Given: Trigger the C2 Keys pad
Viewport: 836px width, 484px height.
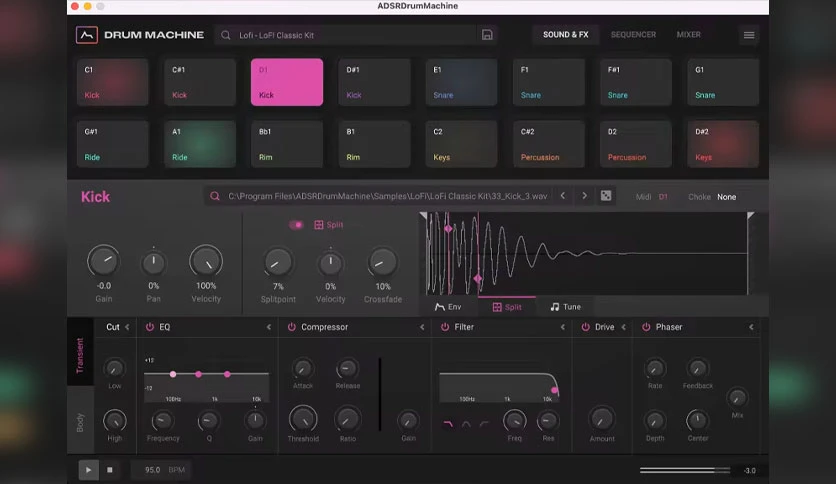Looking at the screenshot, I should [461, 144].
